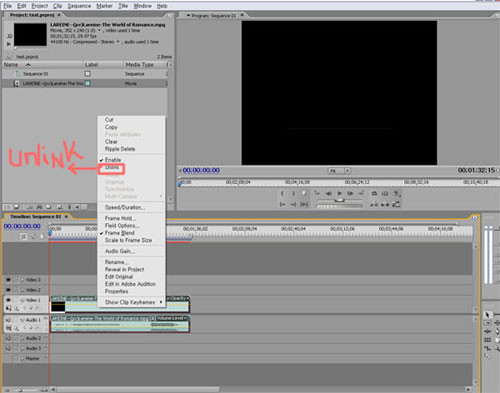Expand the Video 3 track
Screen dimensions: 500x393
(22, 280)
